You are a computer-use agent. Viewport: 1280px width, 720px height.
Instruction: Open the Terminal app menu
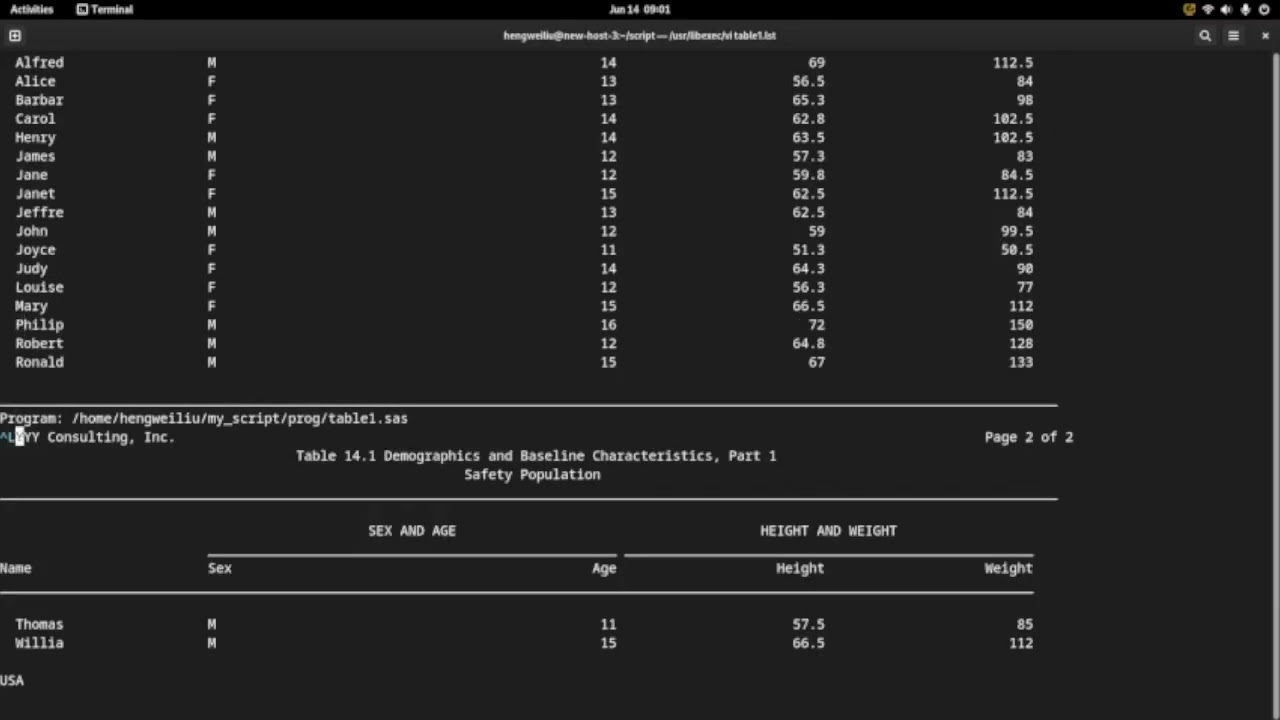tap(105, 9)
